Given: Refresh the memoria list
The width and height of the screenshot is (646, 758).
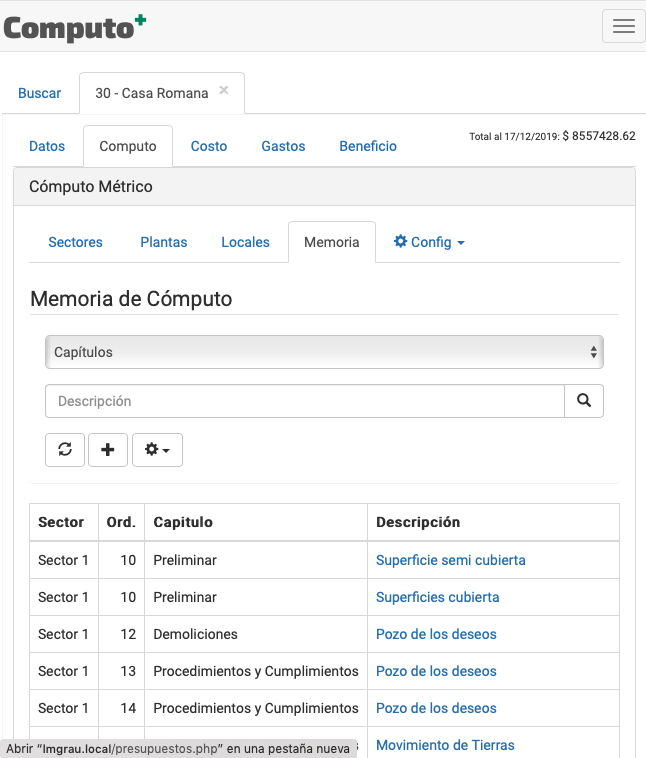Looking at the screenshot, I should (x=65, y=450).
